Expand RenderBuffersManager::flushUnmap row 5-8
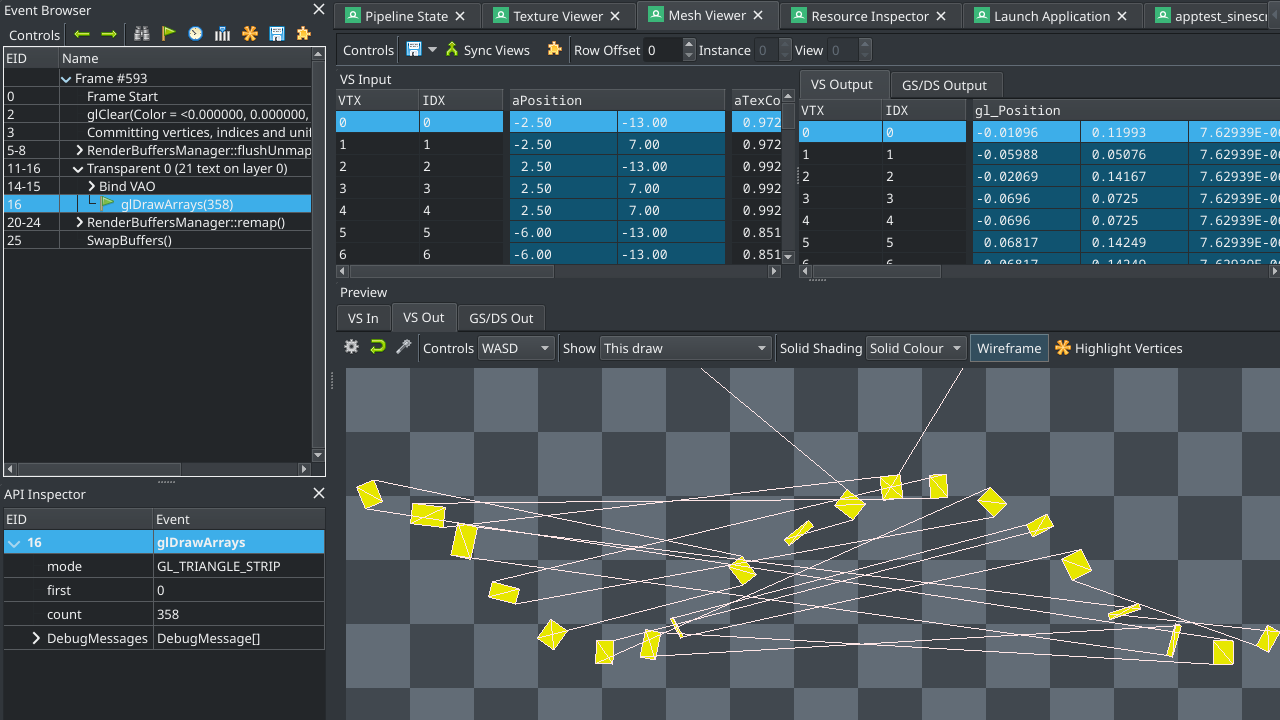 pos(80,151)
